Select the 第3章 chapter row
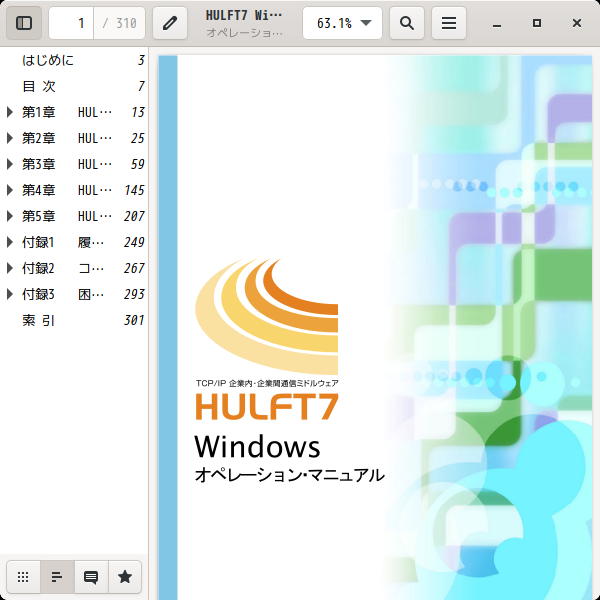The image size is (600, 600). click(74, 164)
